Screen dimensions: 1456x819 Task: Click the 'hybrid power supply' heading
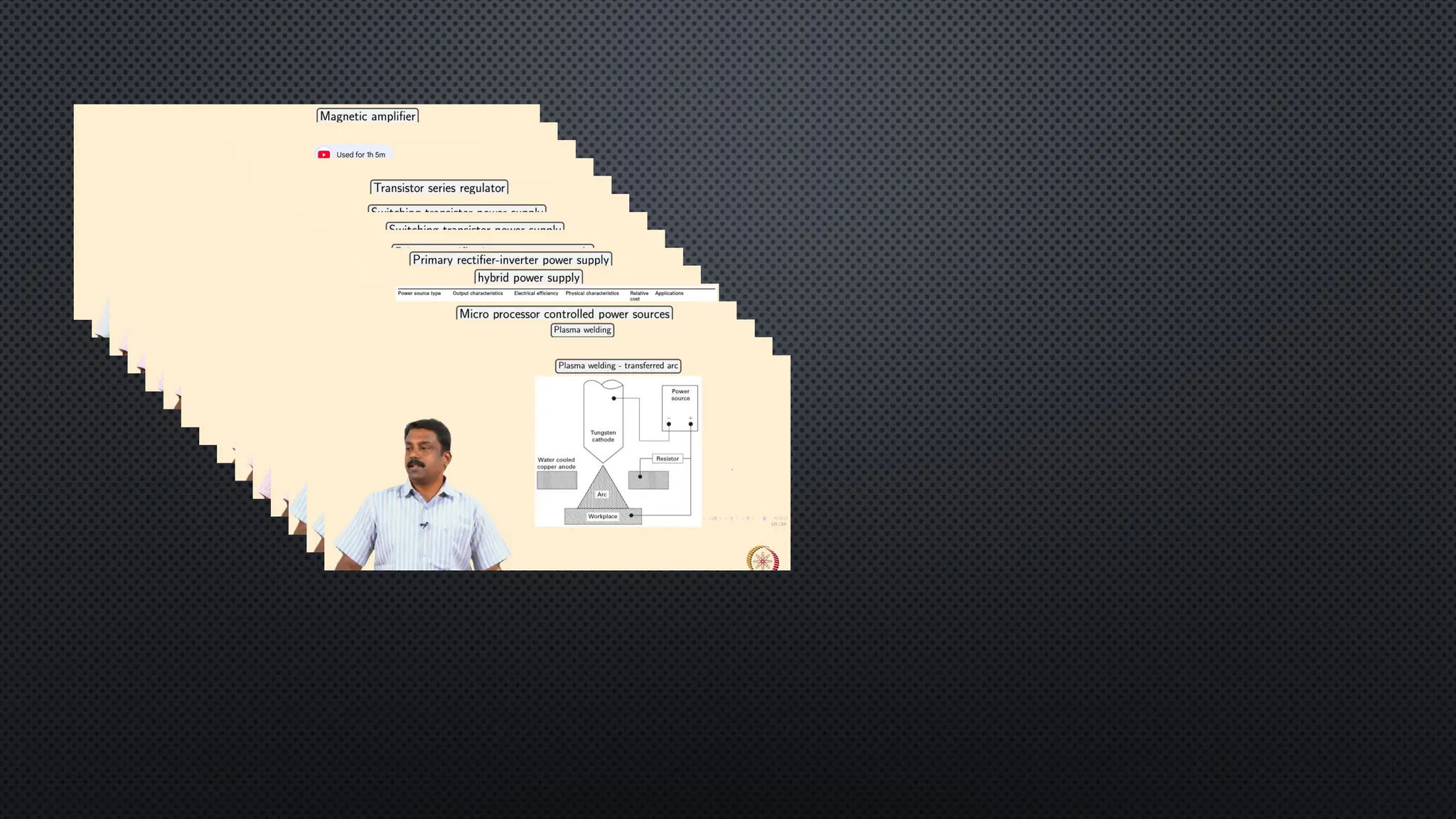(x=528, y=277)
